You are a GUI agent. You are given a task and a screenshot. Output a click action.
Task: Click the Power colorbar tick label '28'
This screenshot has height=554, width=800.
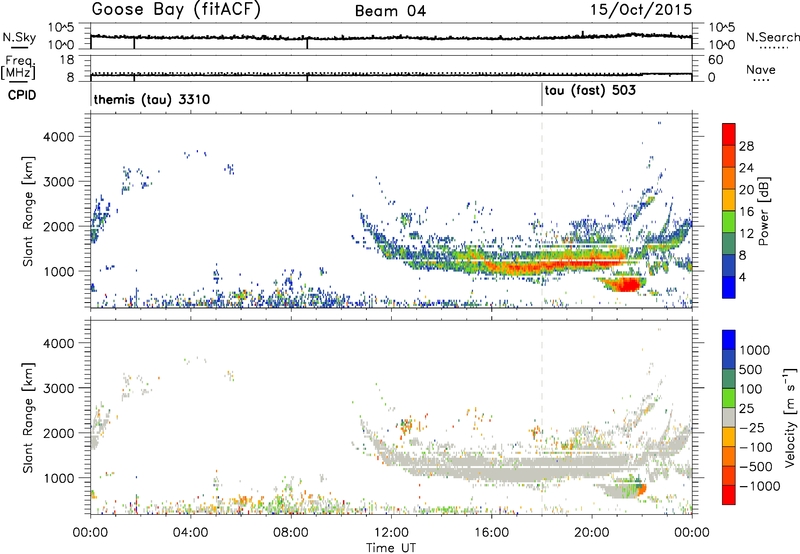pyautogui.click(x=746, y=146)
